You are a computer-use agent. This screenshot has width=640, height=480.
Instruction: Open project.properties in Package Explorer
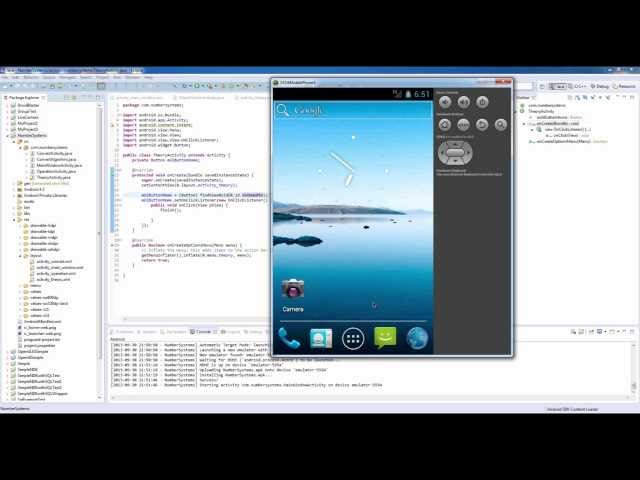click(39, 345)
